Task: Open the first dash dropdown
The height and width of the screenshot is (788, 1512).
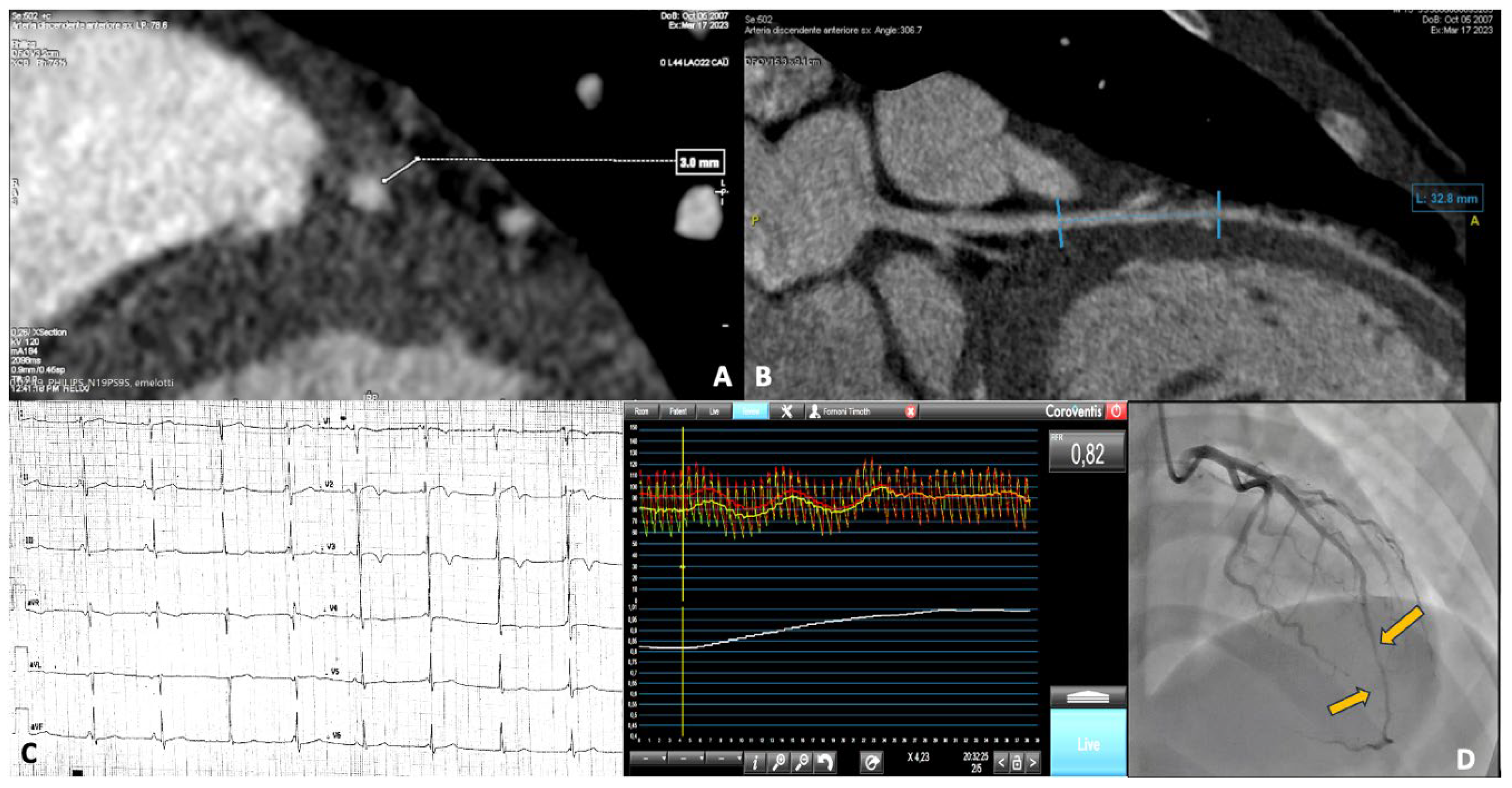Action: coord(649,759)
